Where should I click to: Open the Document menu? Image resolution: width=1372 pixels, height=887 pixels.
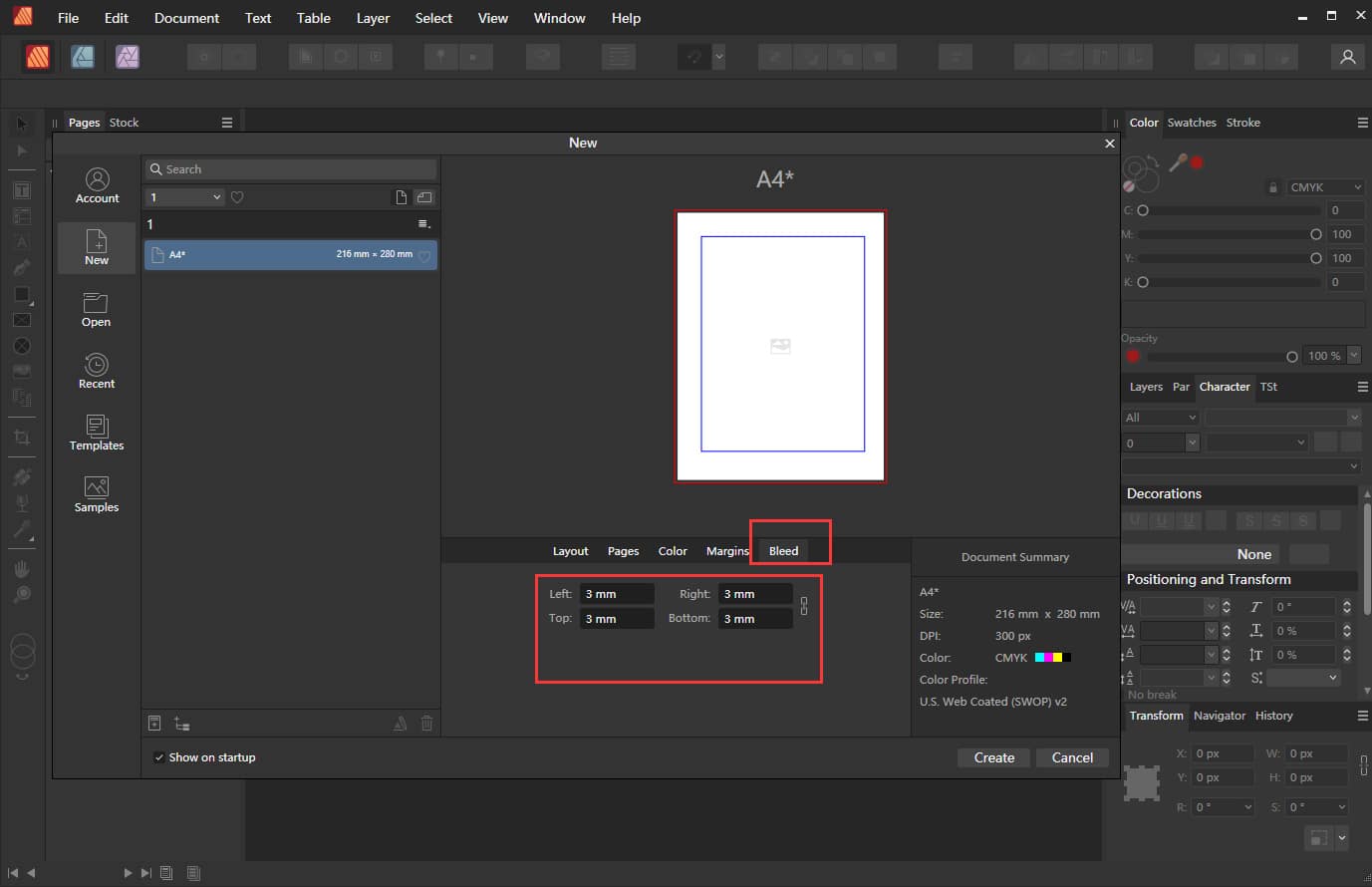pos(186,18)
